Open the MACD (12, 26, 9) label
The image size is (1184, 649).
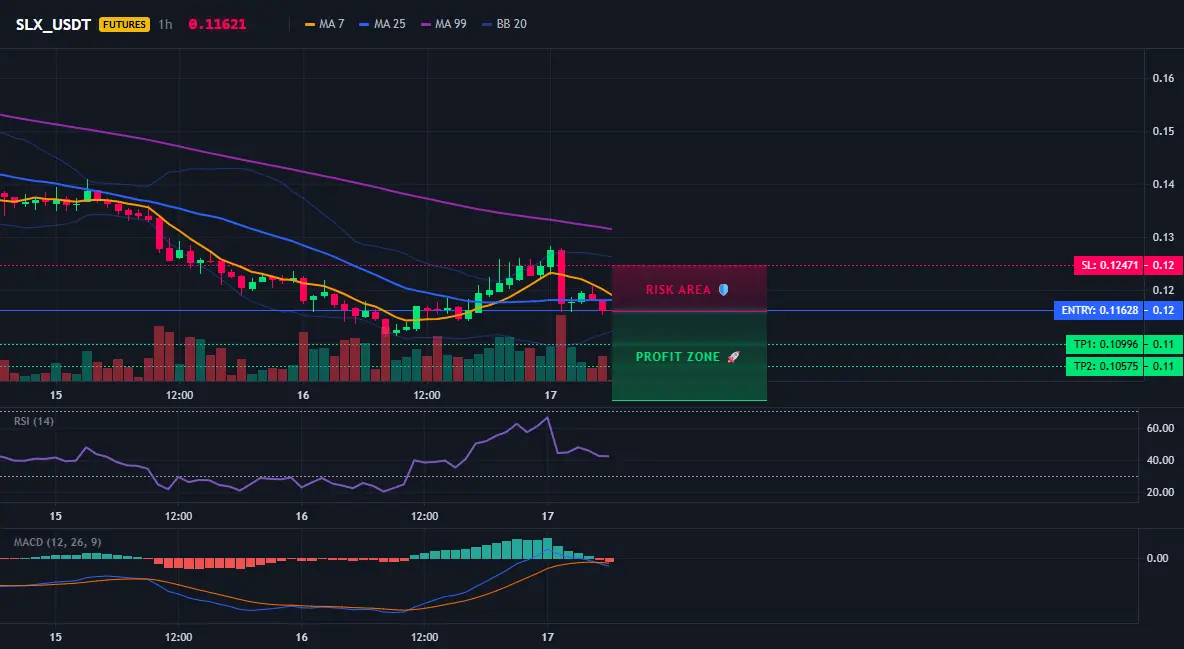coord(57,542)
